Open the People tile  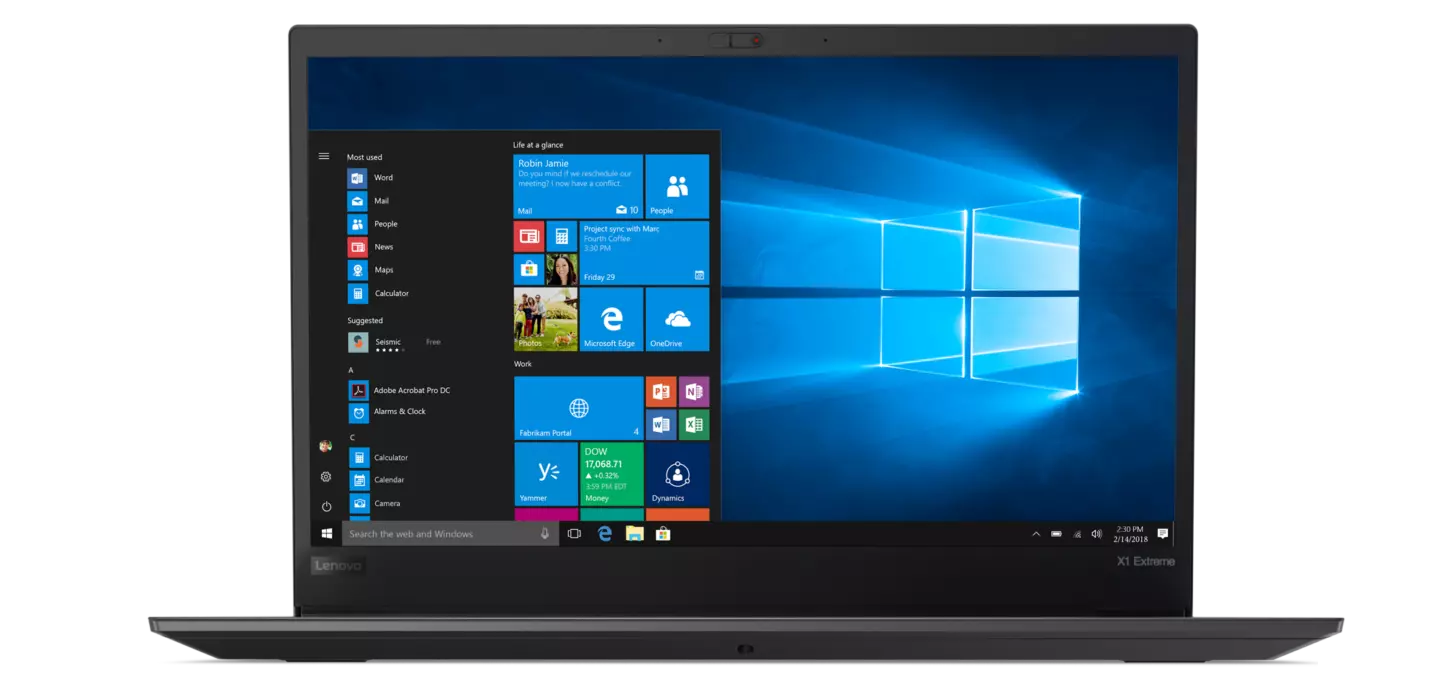[677, 186]
